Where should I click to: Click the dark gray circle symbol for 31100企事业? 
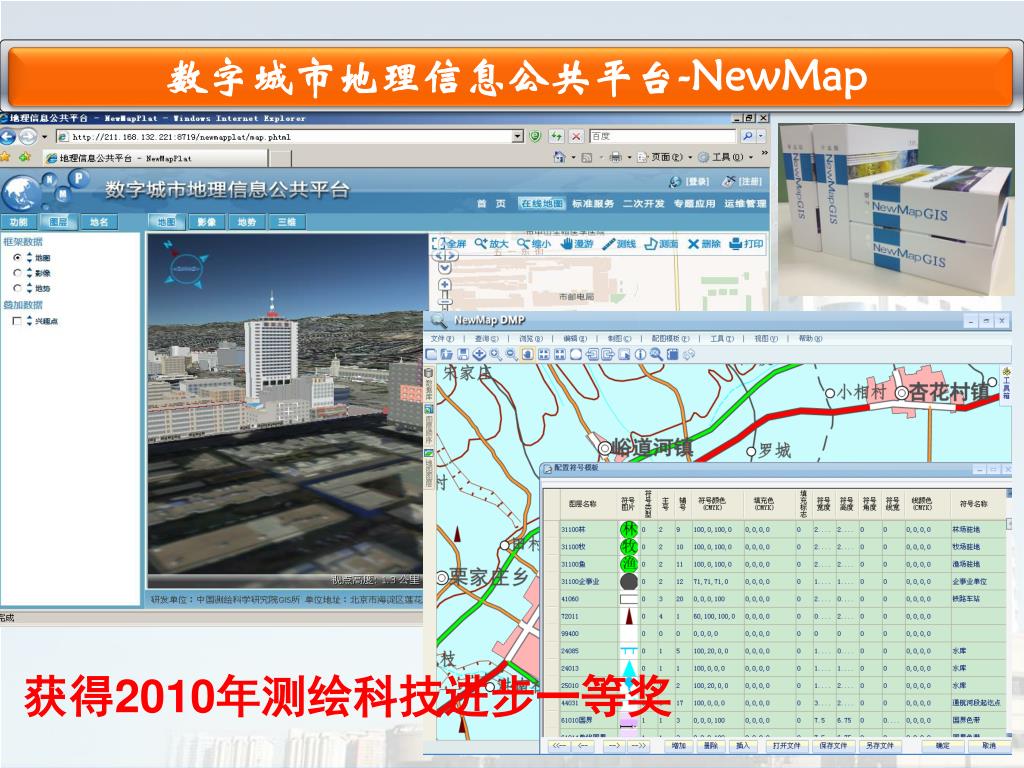628,581
